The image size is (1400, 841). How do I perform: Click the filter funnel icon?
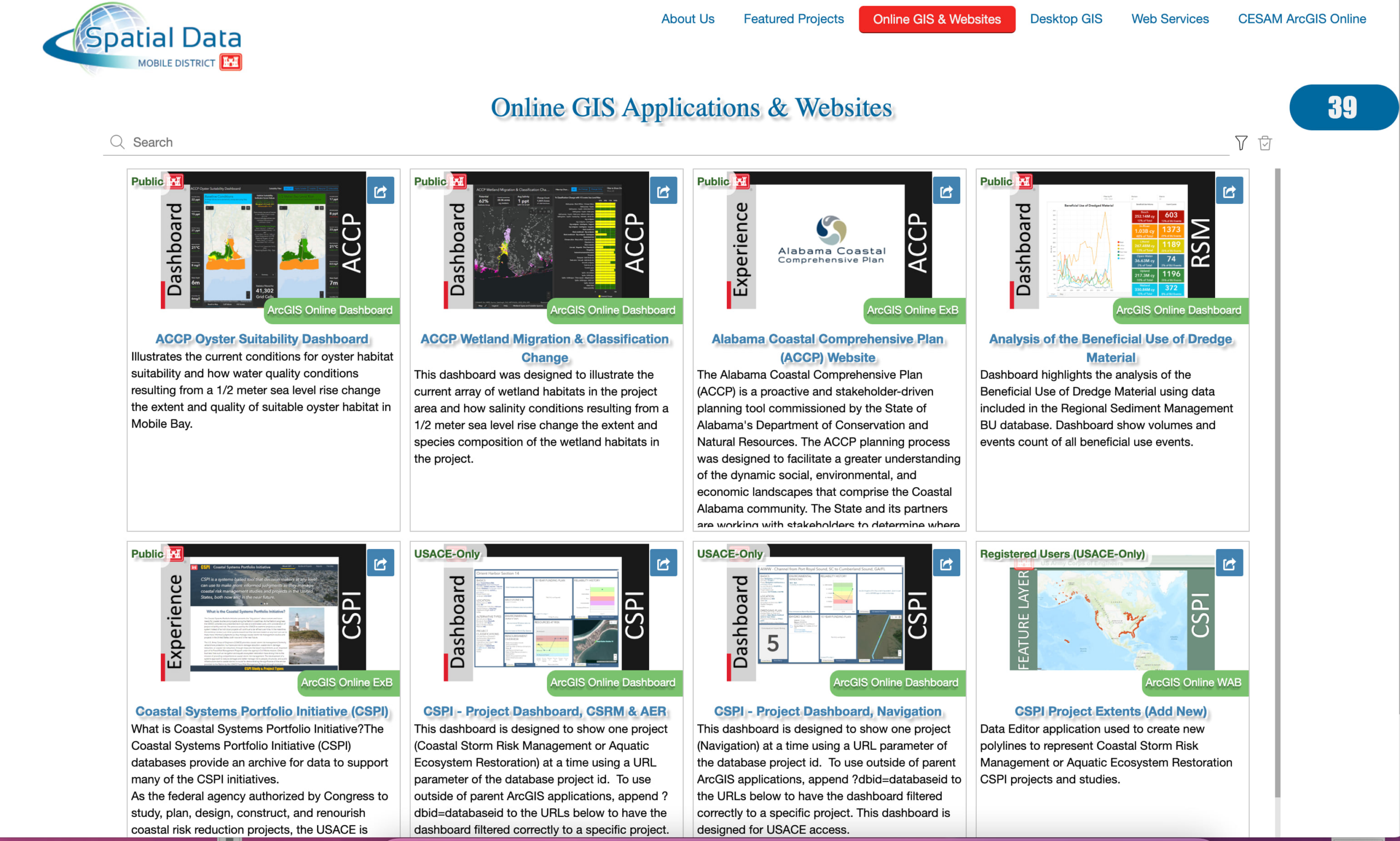(x=1241, y=143)
